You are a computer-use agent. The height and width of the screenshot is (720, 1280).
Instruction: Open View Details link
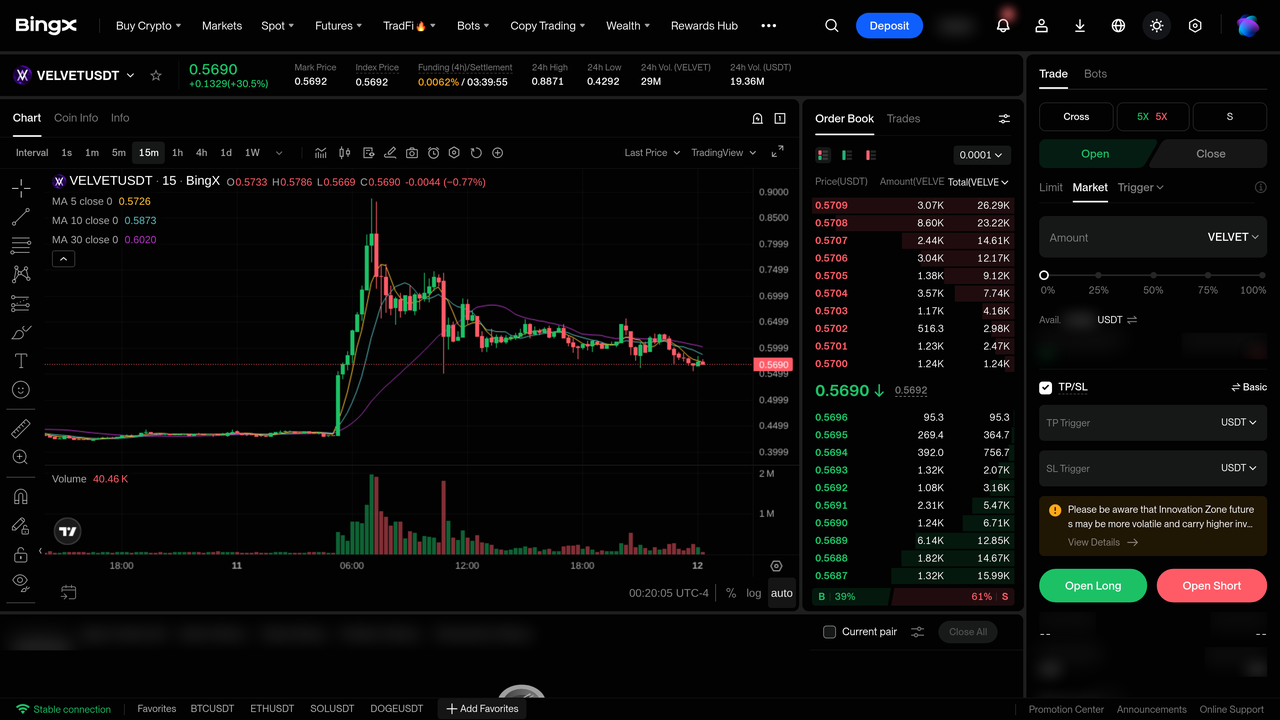(x=1103, y=542)
